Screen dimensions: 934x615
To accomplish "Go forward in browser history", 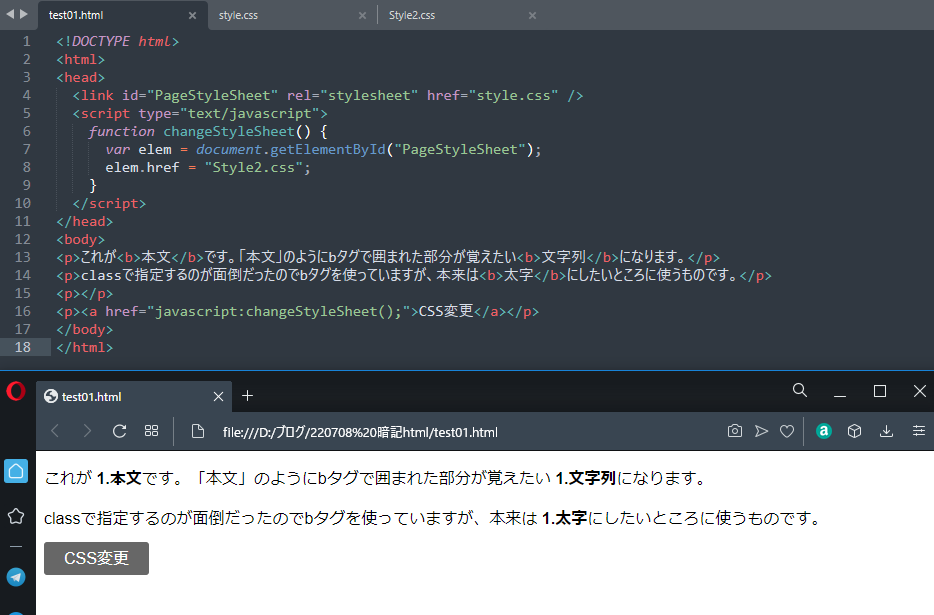I will [87, 431].
